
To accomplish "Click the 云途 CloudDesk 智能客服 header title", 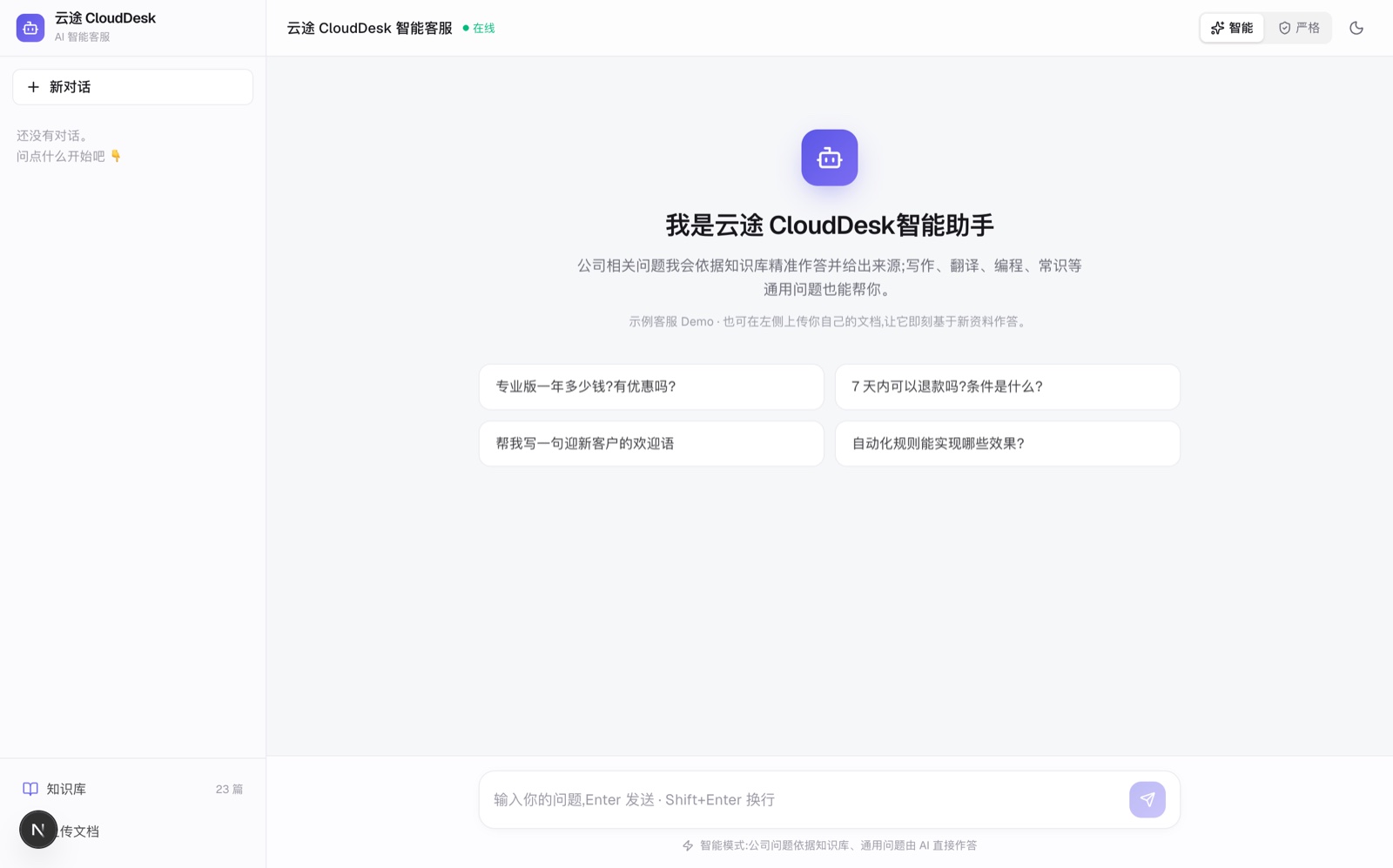I will [x=370, y=28].
